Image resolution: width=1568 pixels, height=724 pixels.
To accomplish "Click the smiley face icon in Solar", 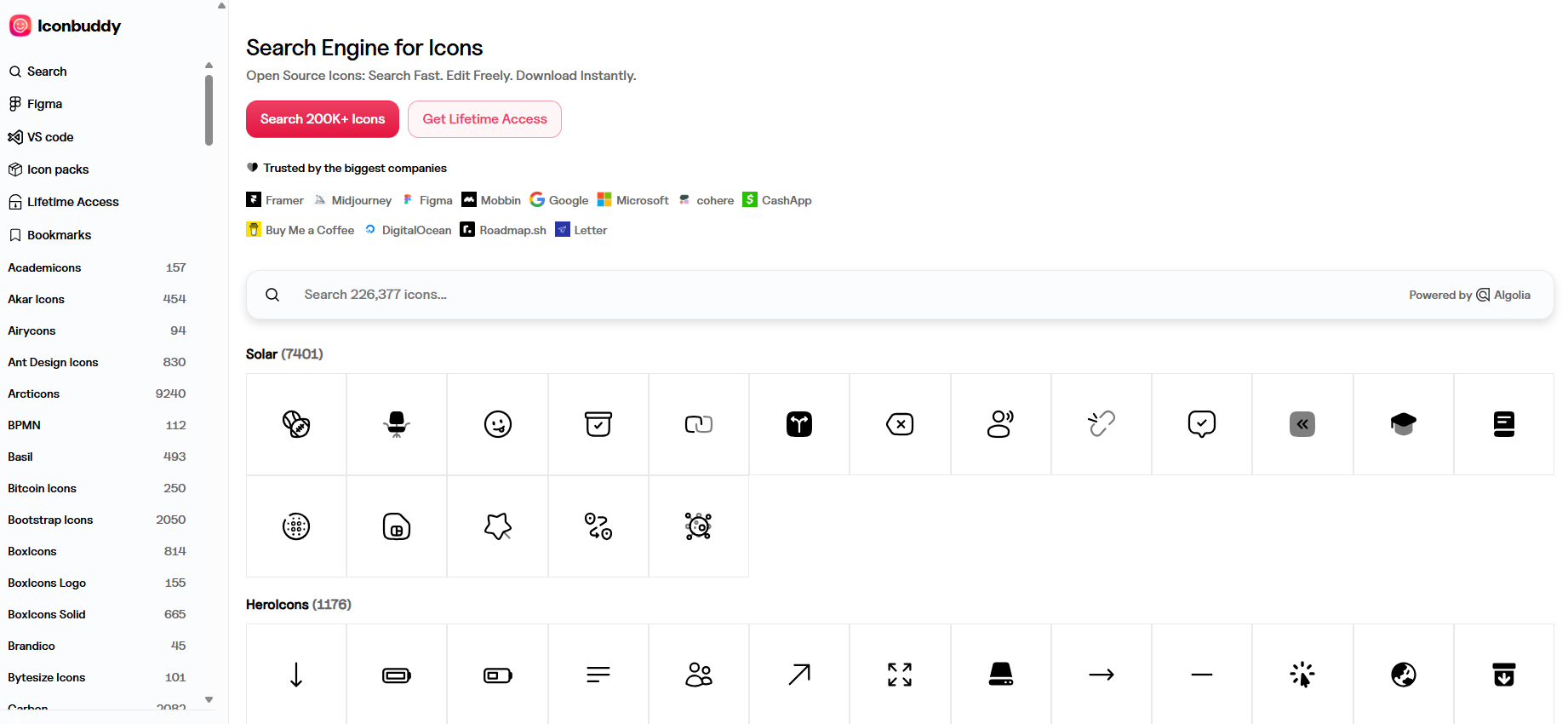I will click(x=498, y=424).
